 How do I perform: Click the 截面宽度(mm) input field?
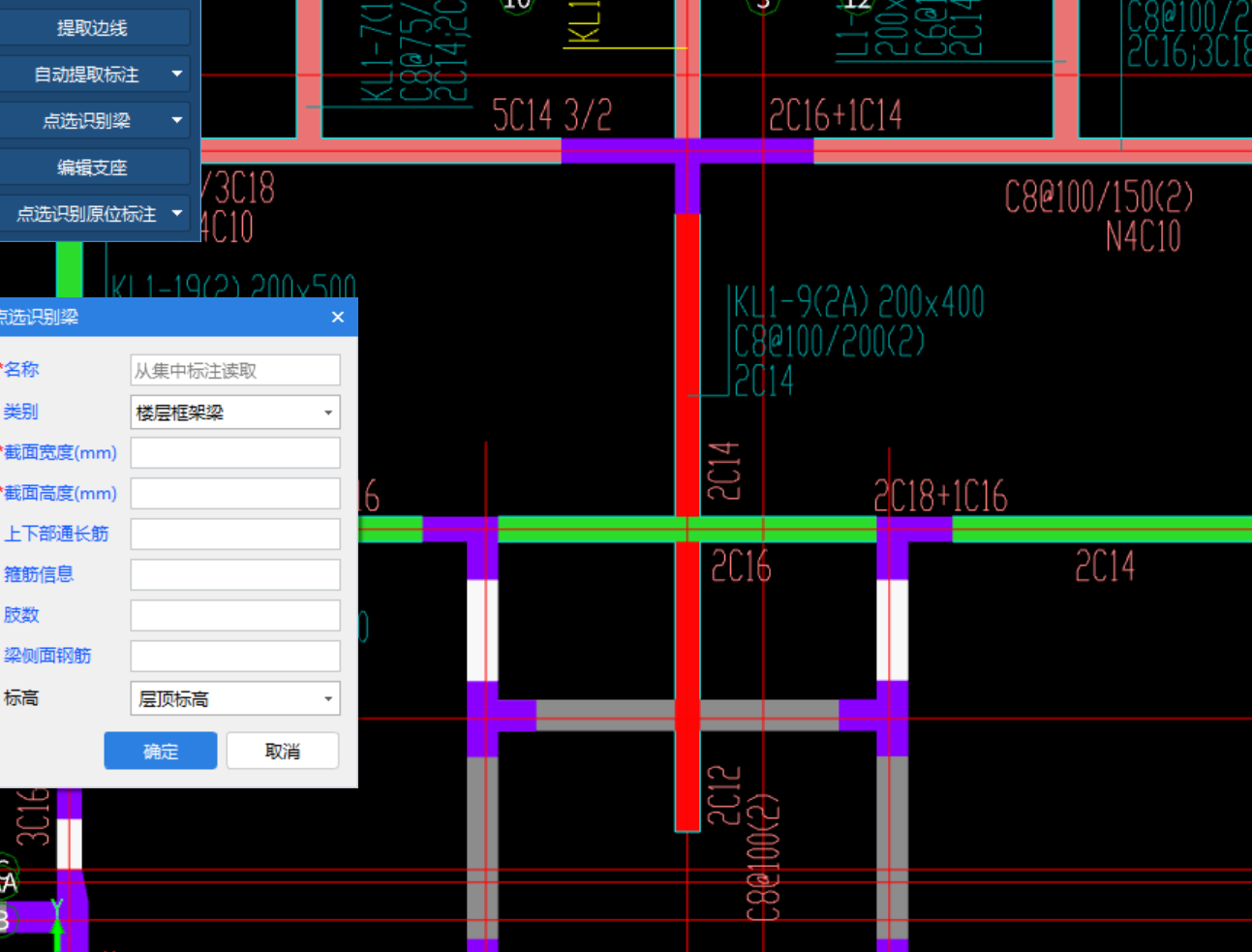pyautogui.click(x=235, y=452)
